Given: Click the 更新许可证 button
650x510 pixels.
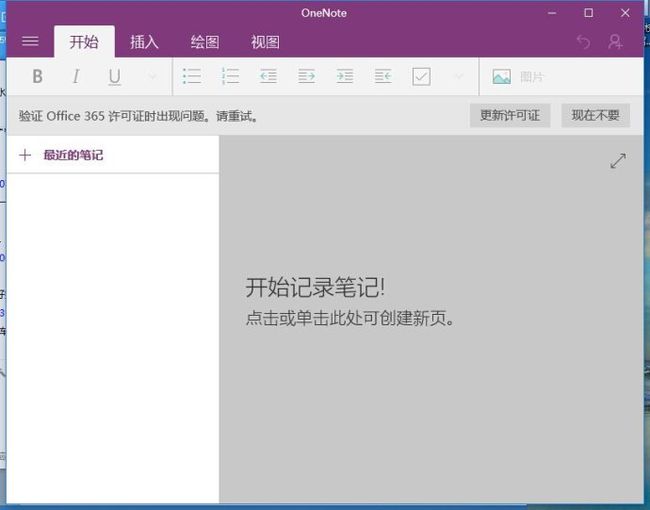Looking at the screenshot, I should pyautogui.click(x=510, y=115).
